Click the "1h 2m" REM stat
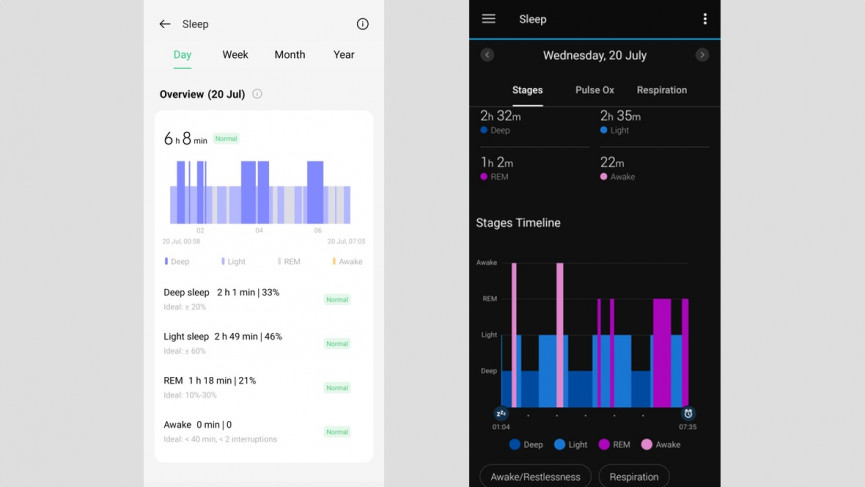The width and height of the screenshot is (865, 487). [497, 163]
